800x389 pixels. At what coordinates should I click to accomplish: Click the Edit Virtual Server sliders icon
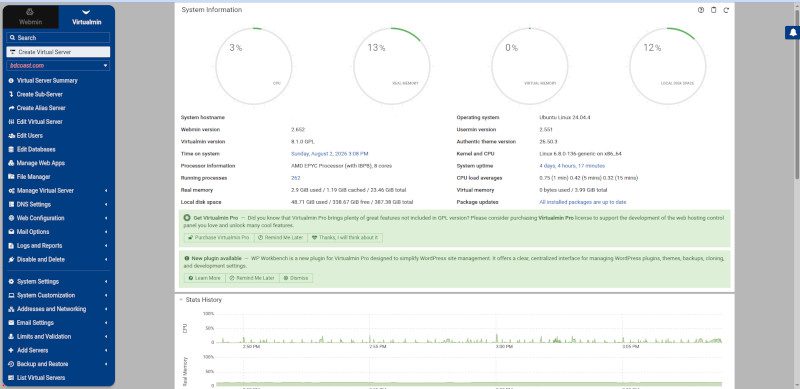(x=11, y=122)
